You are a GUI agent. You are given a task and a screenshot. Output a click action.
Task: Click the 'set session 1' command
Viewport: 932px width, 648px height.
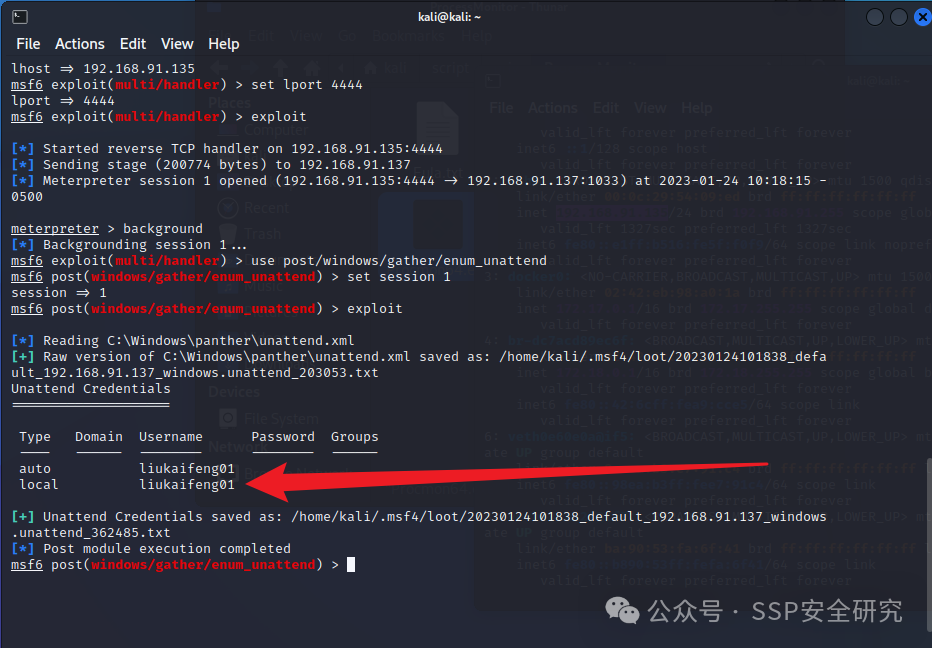(399, 277)
